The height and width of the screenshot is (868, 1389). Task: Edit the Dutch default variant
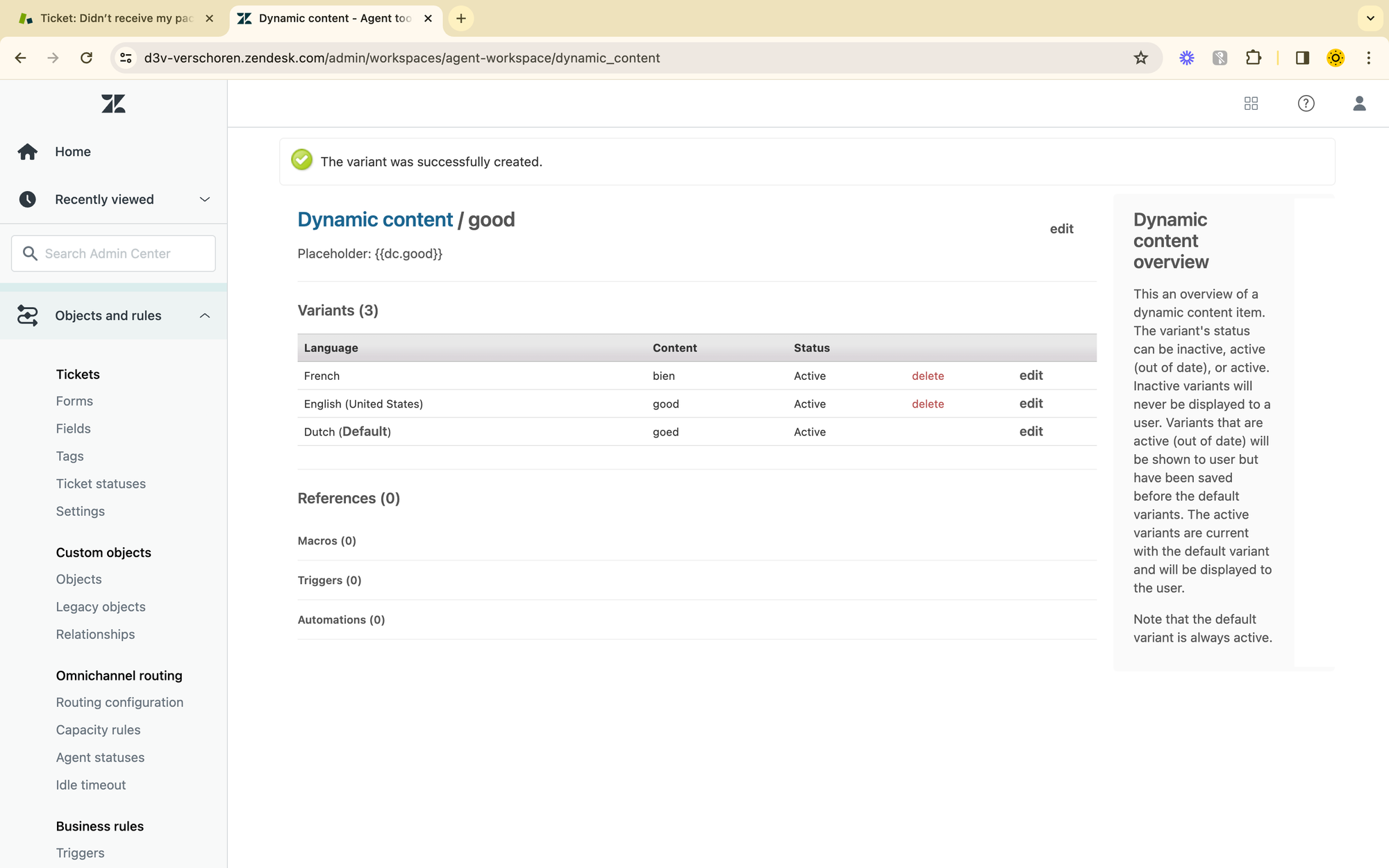coord(1031,431)
